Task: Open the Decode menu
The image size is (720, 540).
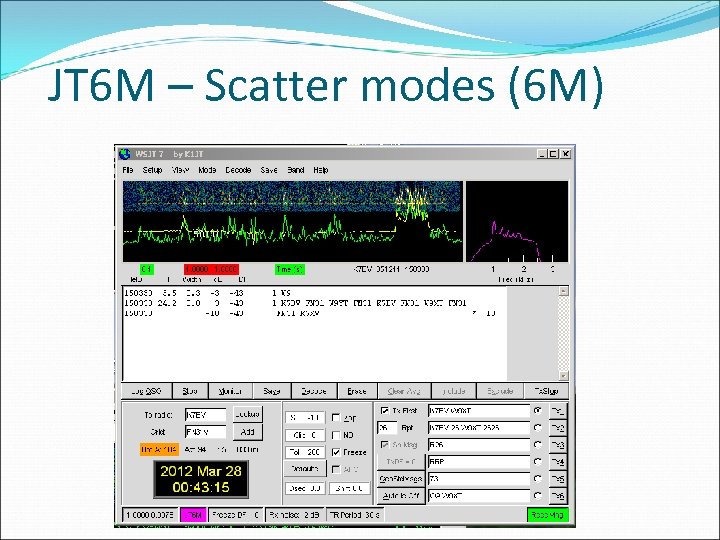Action: coord(238,170)
